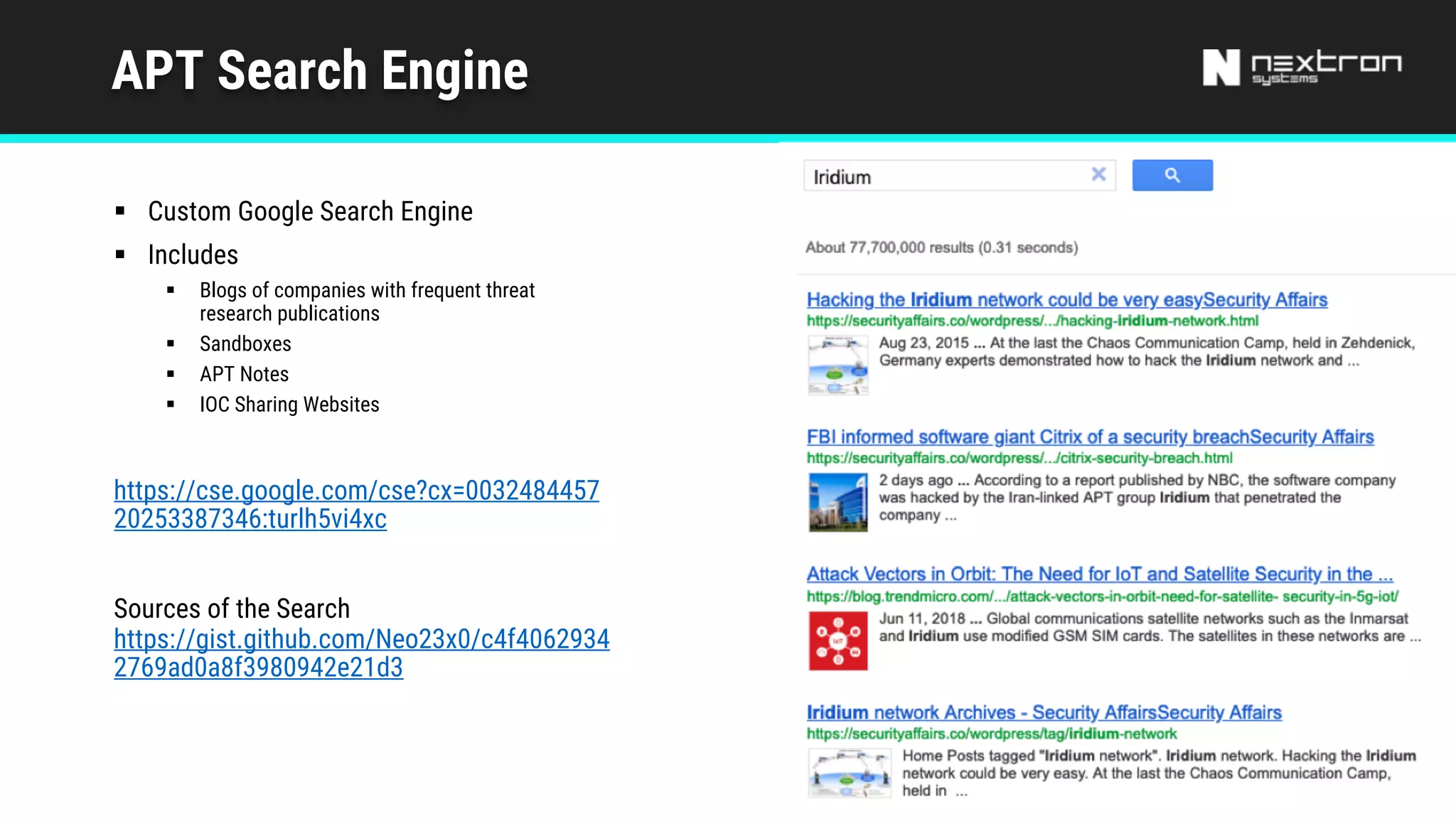Click the Citrix building thumbnail
This screenshot has width=1456, height=819.
tap(838, 502)
